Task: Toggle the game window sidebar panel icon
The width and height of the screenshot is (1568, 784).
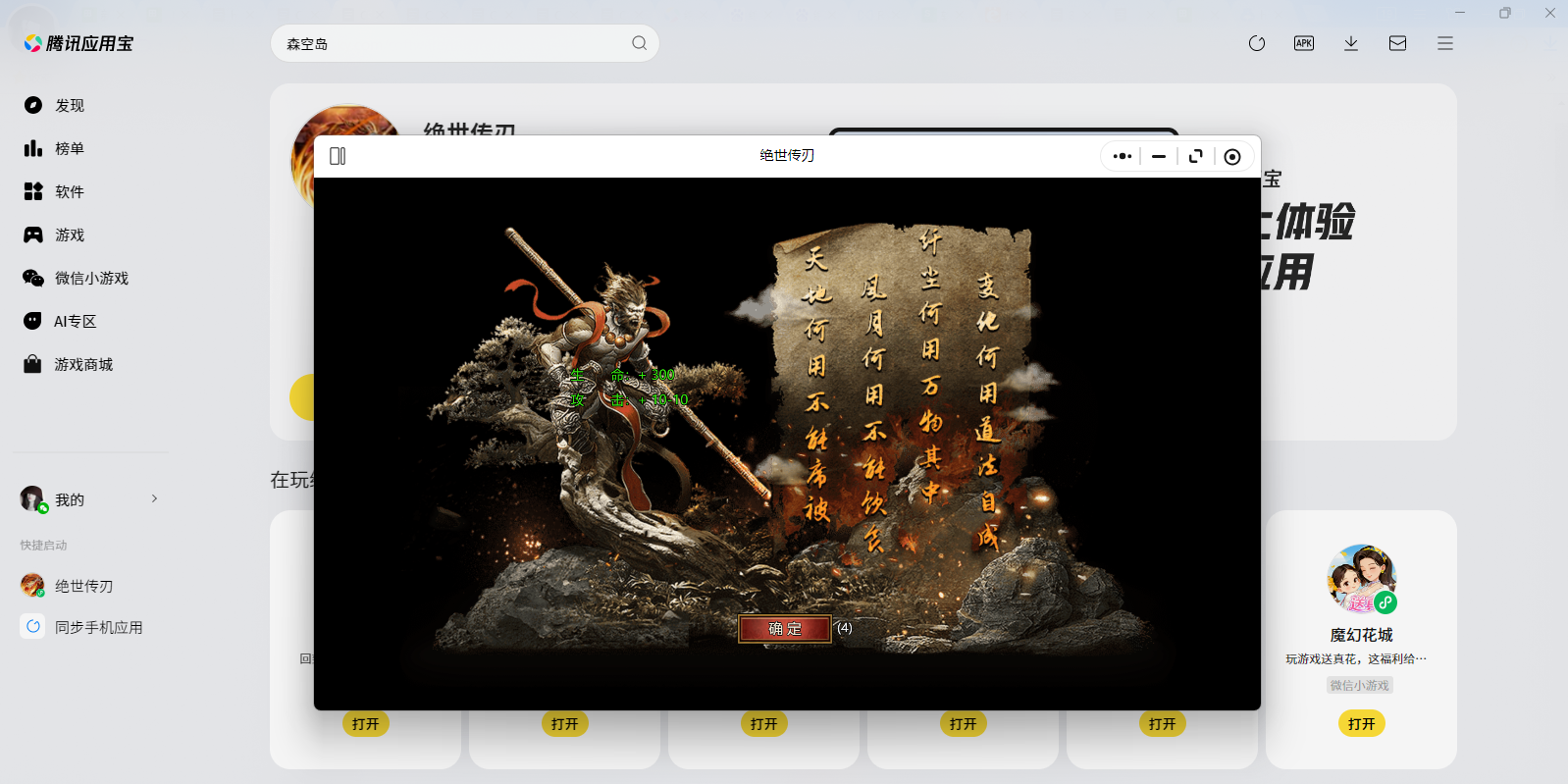Action: tap(338, 156)
